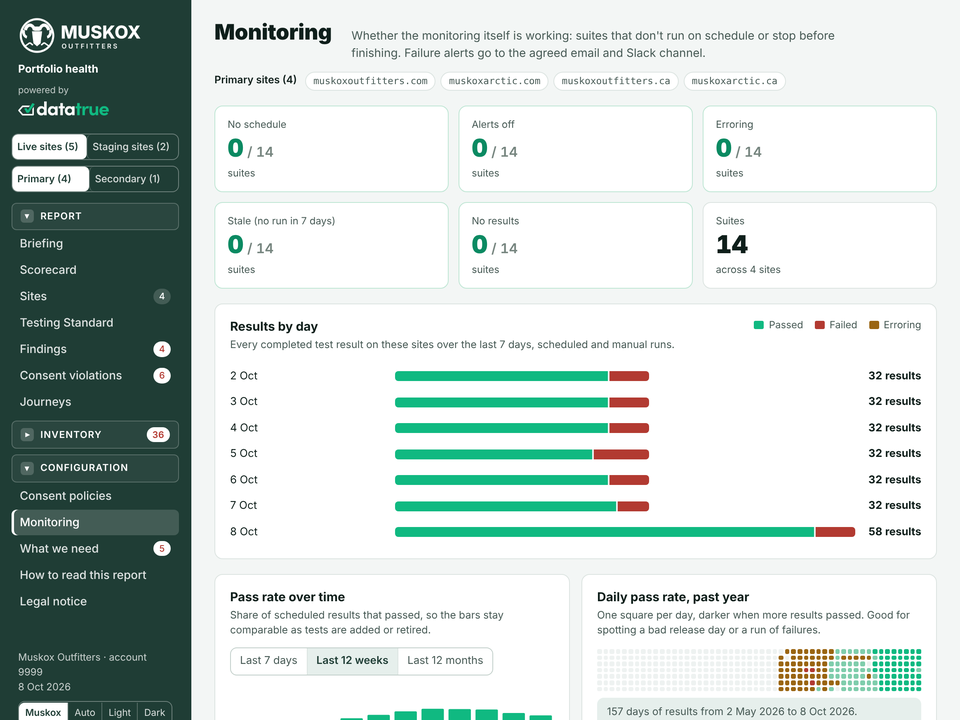Open the Scorecard page
This screenshot has height=720, width=960.
pyautogui.click(x=95, y=270)
